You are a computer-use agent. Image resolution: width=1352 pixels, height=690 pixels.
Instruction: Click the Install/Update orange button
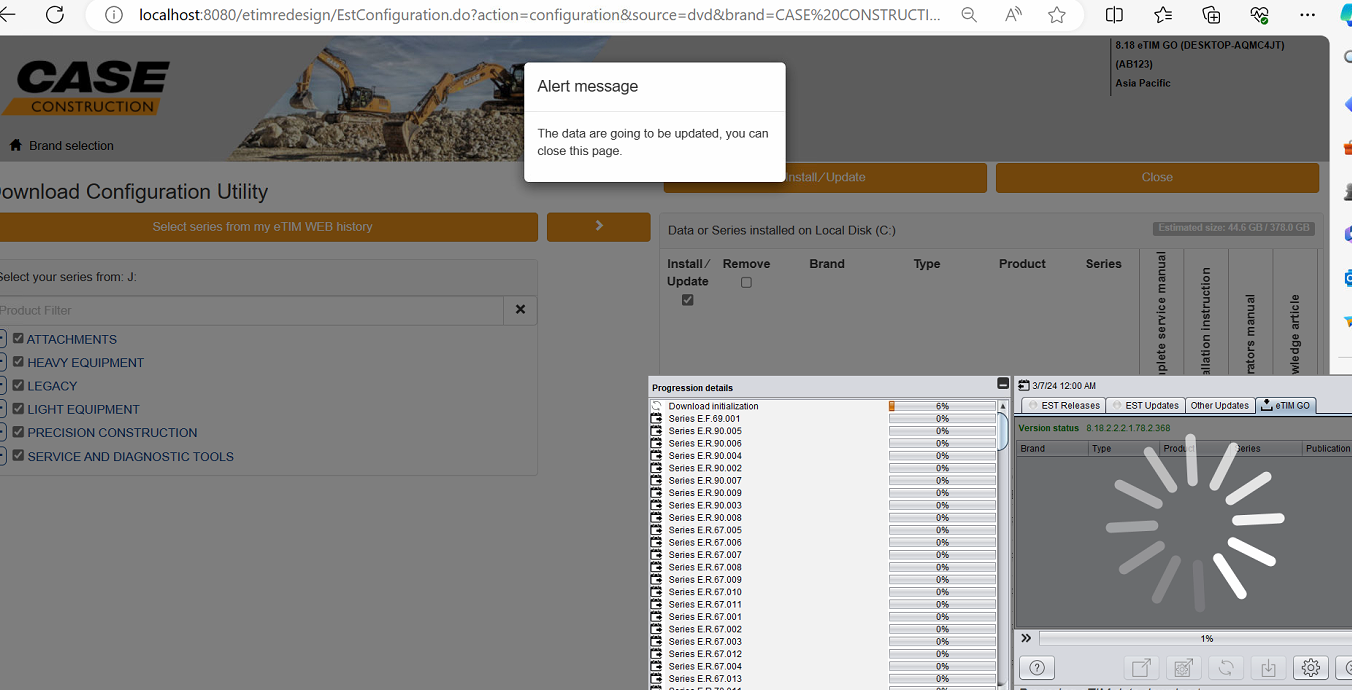(825, 177)
